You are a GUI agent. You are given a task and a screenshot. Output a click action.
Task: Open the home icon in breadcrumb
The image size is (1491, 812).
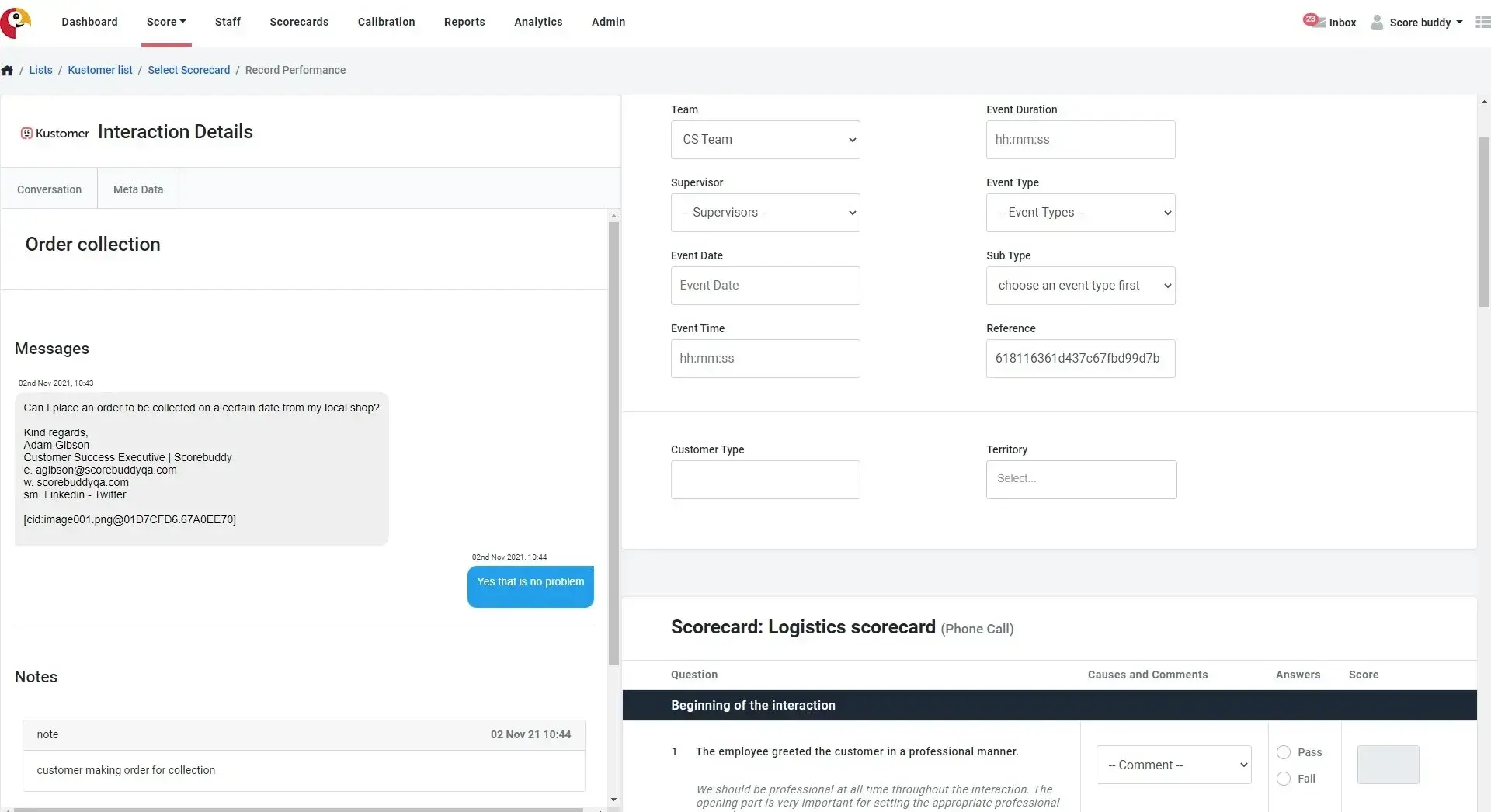7,71
